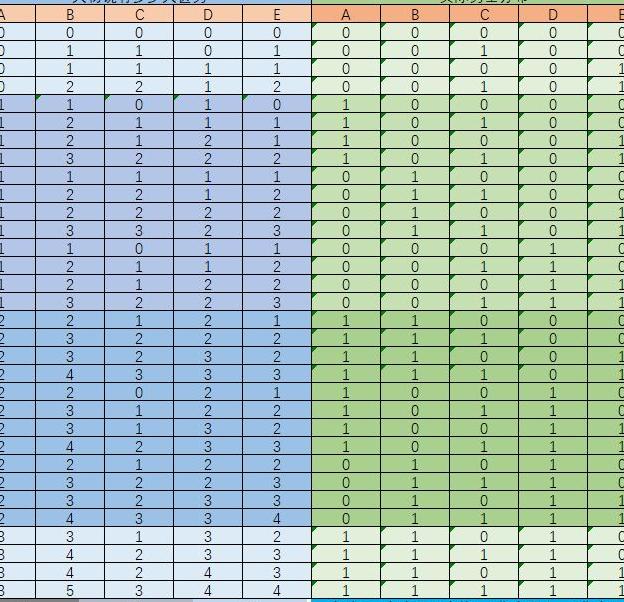Select column B header above green table
624x602 pixels.
tap(415, 15)
